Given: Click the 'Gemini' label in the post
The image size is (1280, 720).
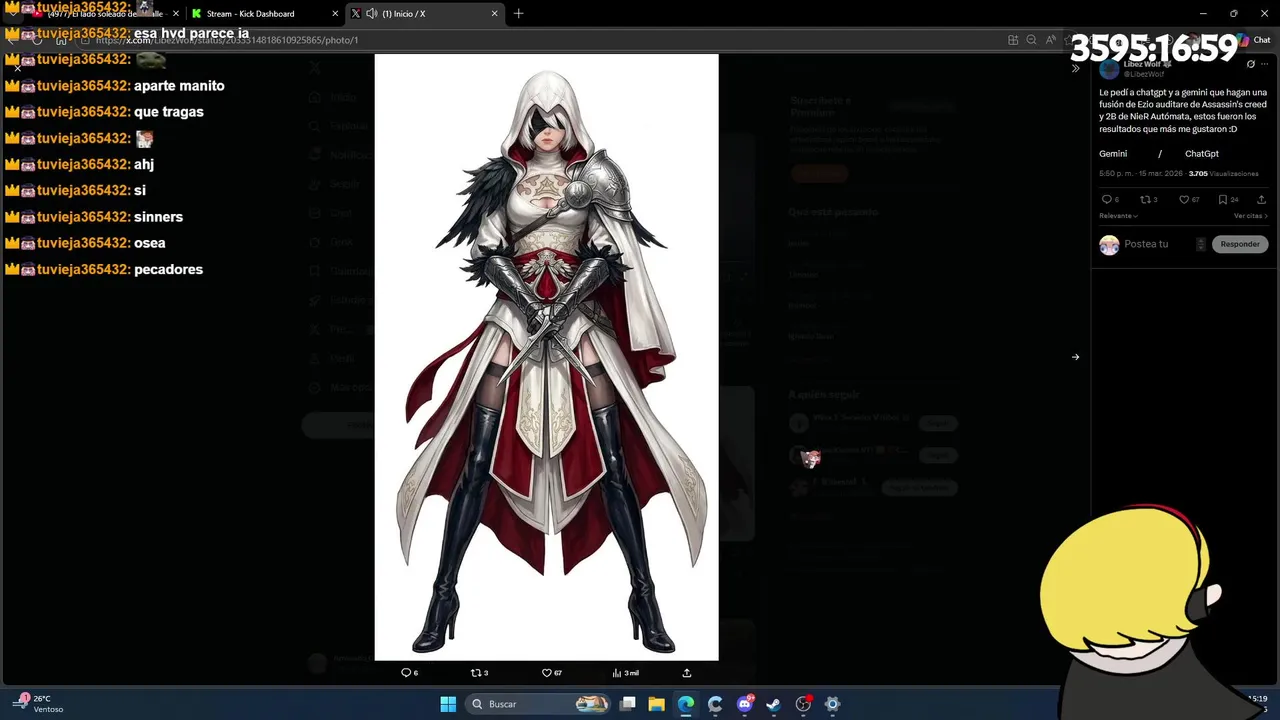Looking at the screenshot, I should (x=1113, y=154).
